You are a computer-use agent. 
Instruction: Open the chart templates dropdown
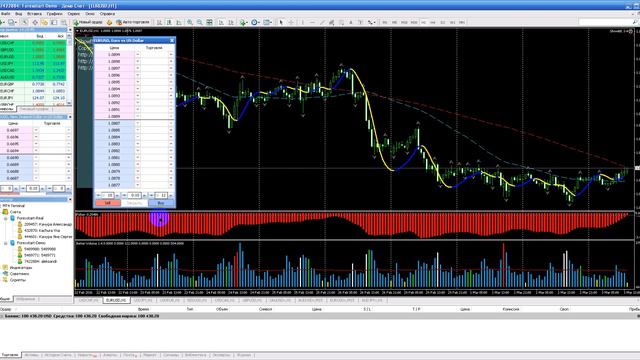pyautogui.click(x=268, y=22)
